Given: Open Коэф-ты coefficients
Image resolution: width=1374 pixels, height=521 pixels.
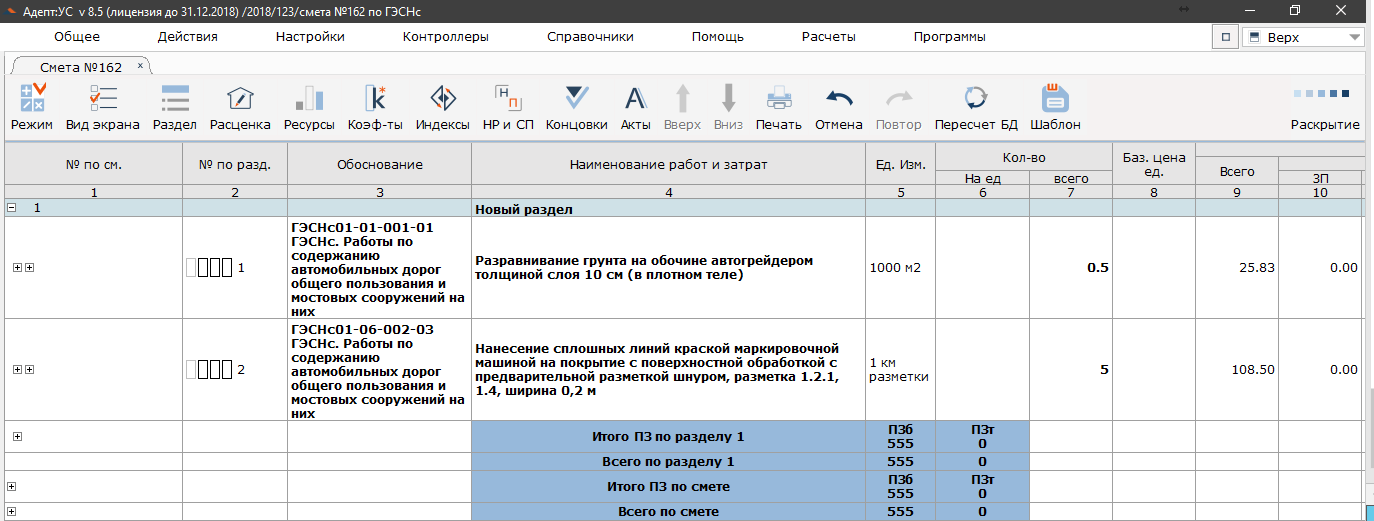Looking at the screenshot, I should pyautogui.click(x=375, y=108).
